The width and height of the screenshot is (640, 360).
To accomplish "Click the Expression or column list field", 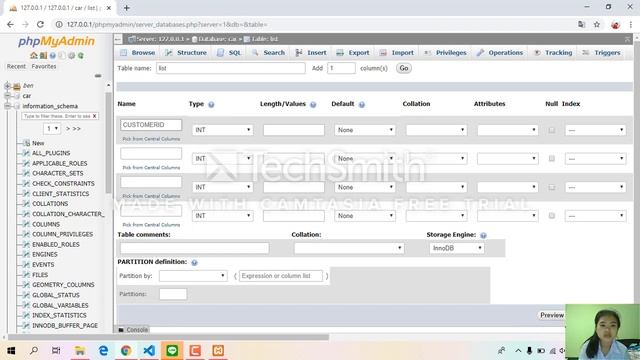I will click(x=281, y=276).
